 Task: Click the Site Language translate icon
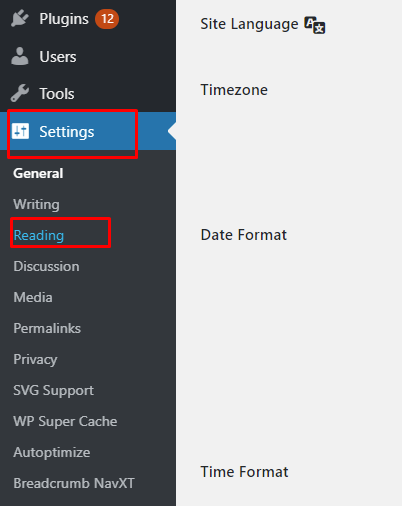(x=315, y=25)
